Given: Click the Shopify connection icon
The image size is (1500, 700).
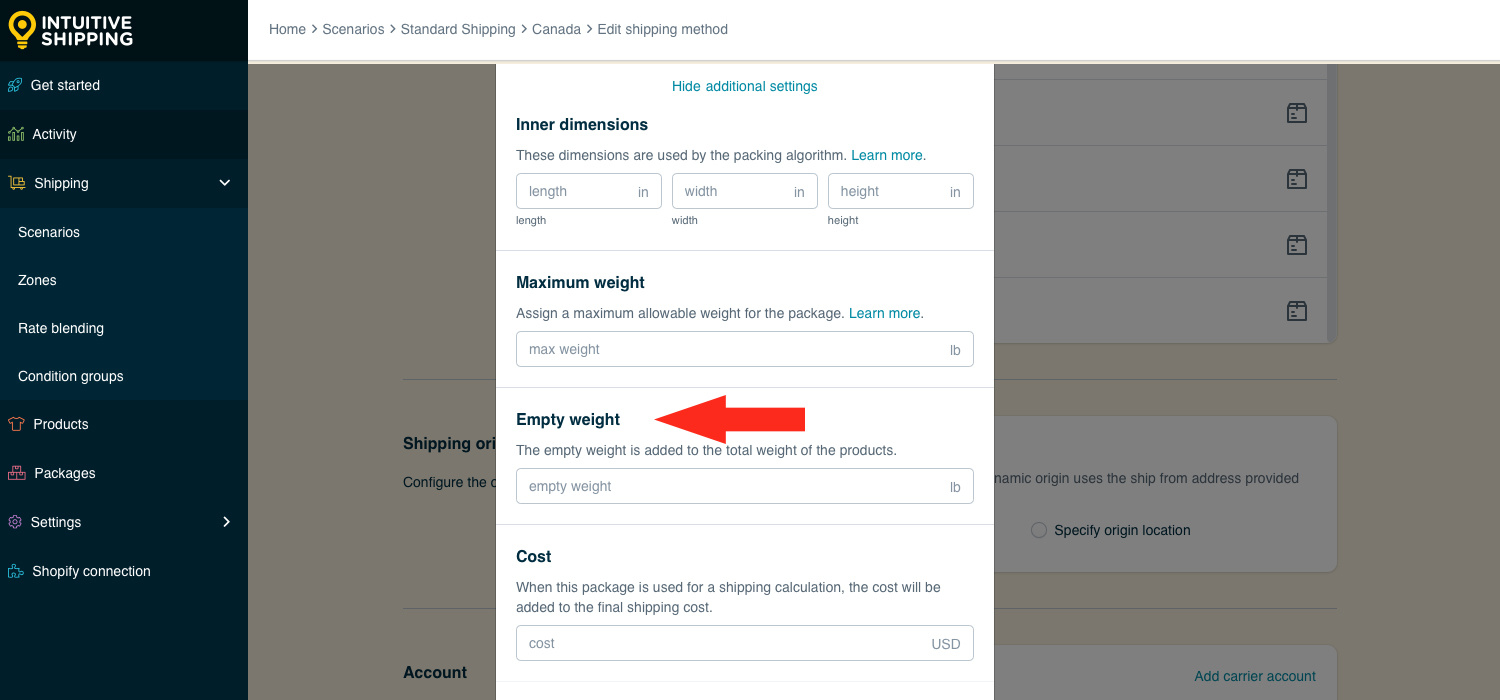Looking at the screenshot, I should pos(16,571).
